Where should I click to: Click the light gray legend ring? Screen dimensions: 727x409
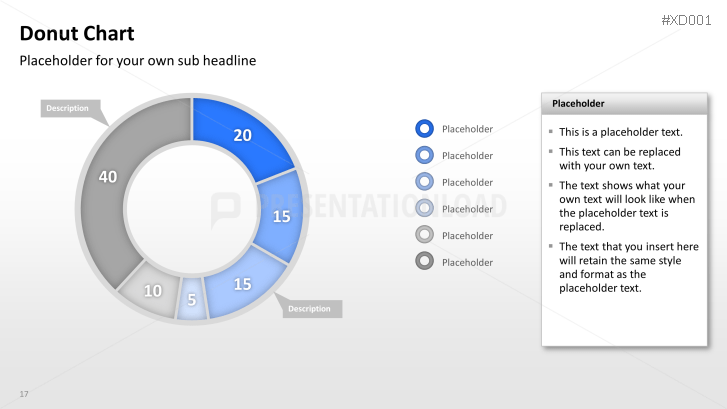coord(424,235)
